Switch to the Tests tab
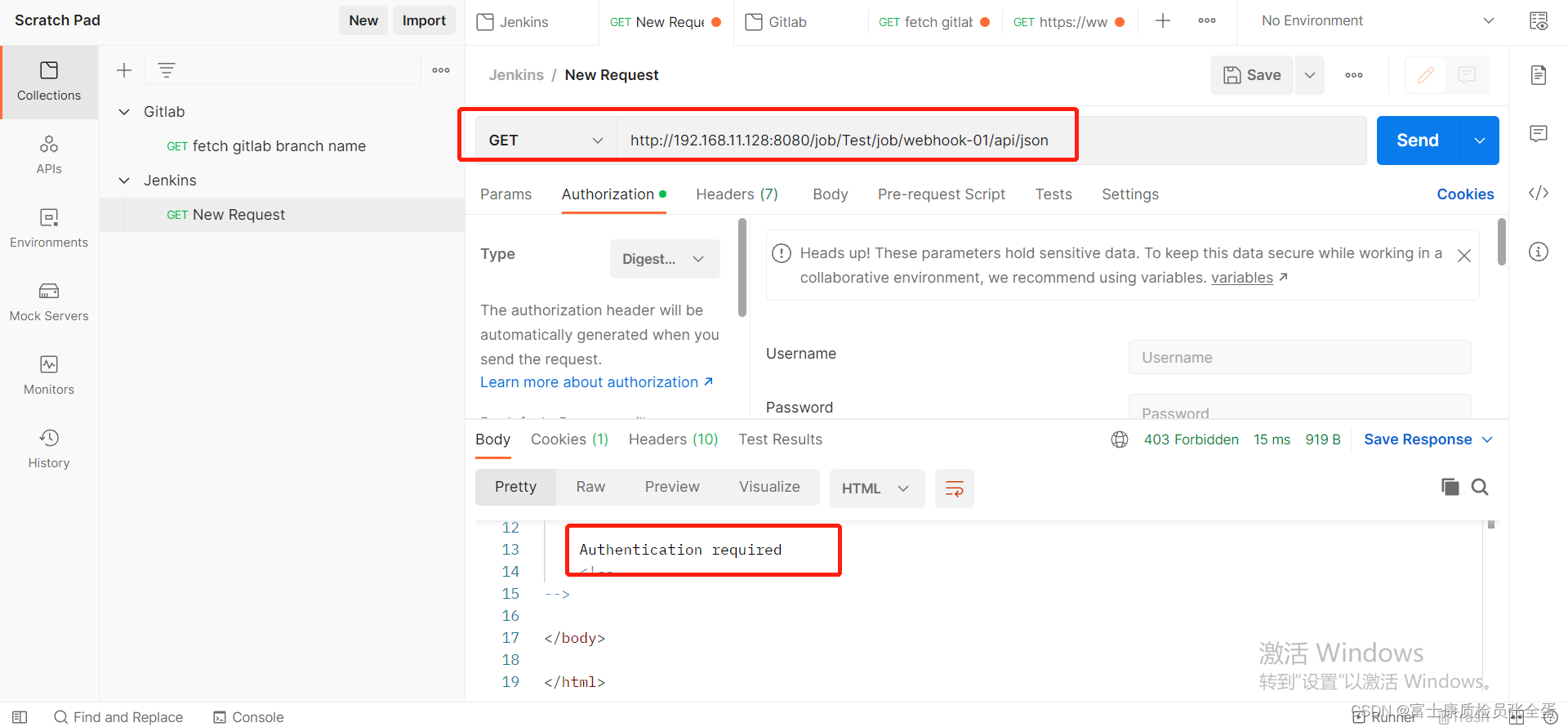Viewport: 1568px width, 727px height. [x=1053, y=194]
